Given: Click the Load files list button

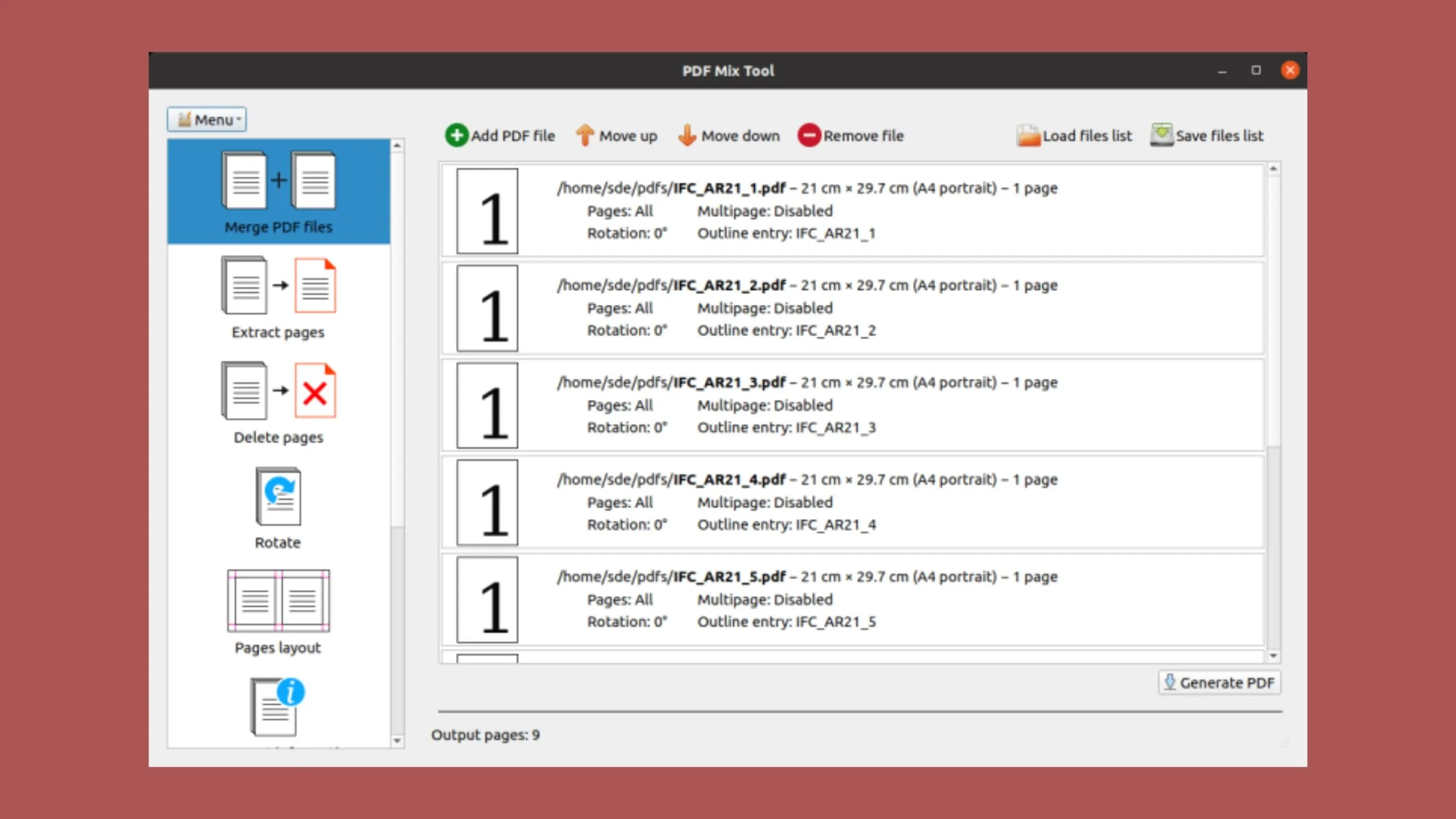Looking at the screenshot, I should click(1074, 135).
